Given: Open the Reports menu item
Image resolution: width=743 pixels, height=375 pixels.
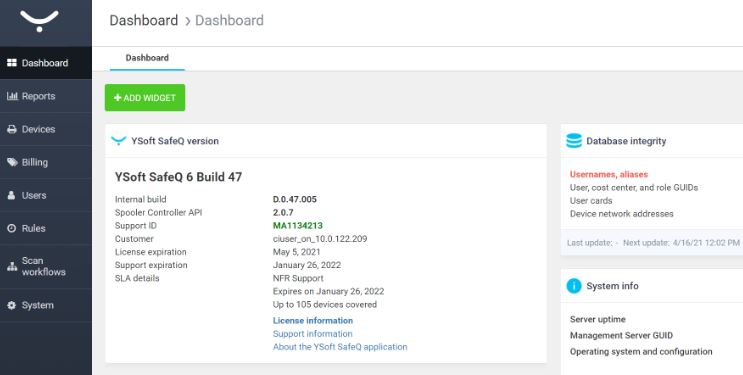Looking at the screenshot, I should (x=46, y=96).
